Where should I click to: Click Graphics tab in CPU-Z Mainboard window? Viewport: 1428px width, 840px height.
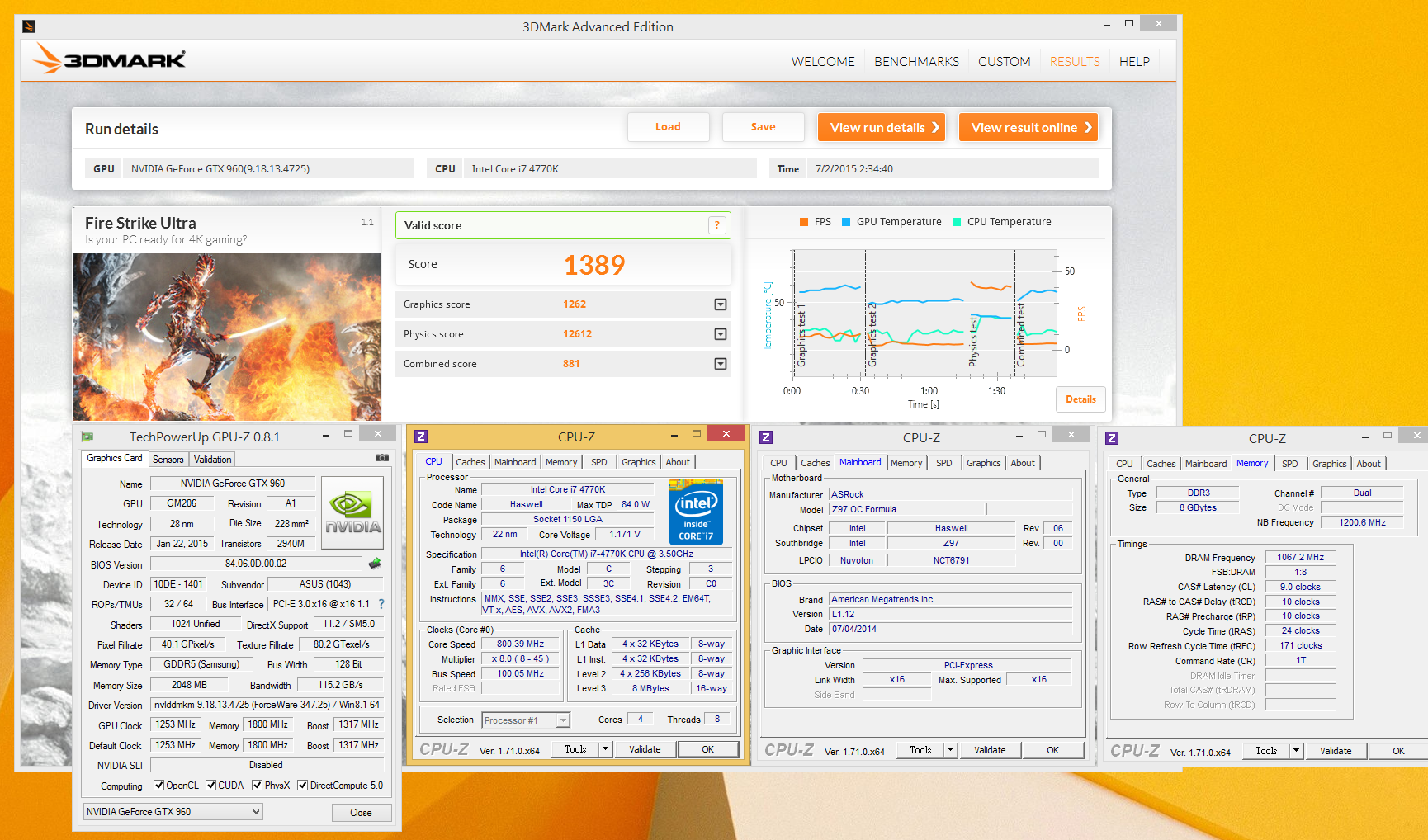(983, 463)
